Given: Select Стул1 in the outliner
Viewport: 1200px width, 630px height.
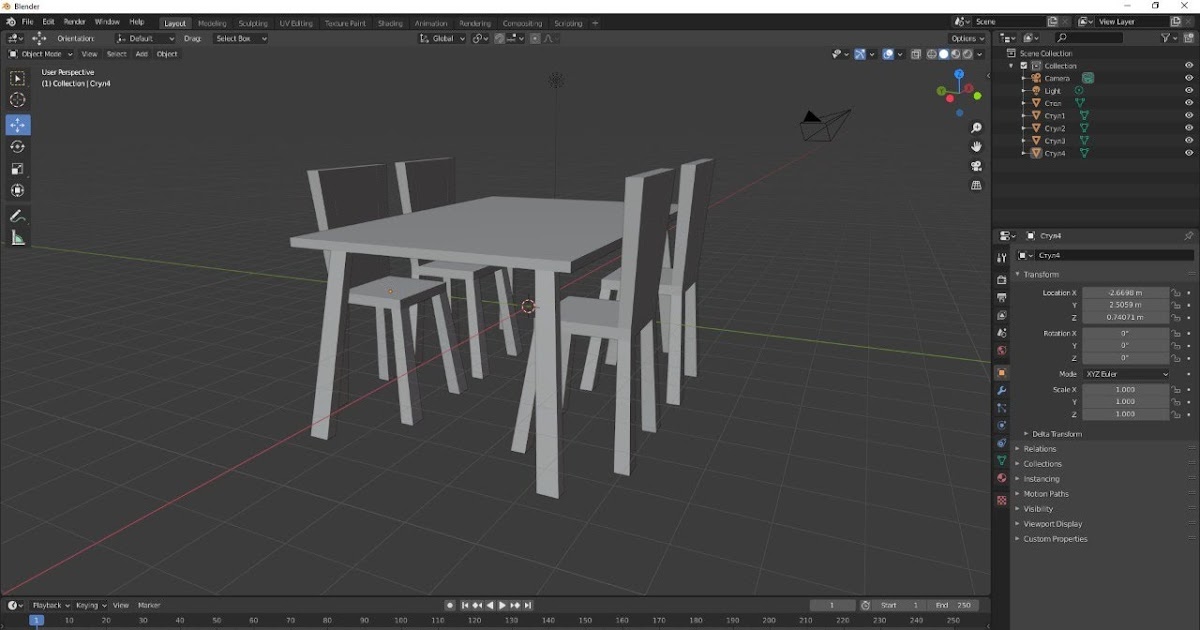Looking at the screenshot, I should [1057, 115].
